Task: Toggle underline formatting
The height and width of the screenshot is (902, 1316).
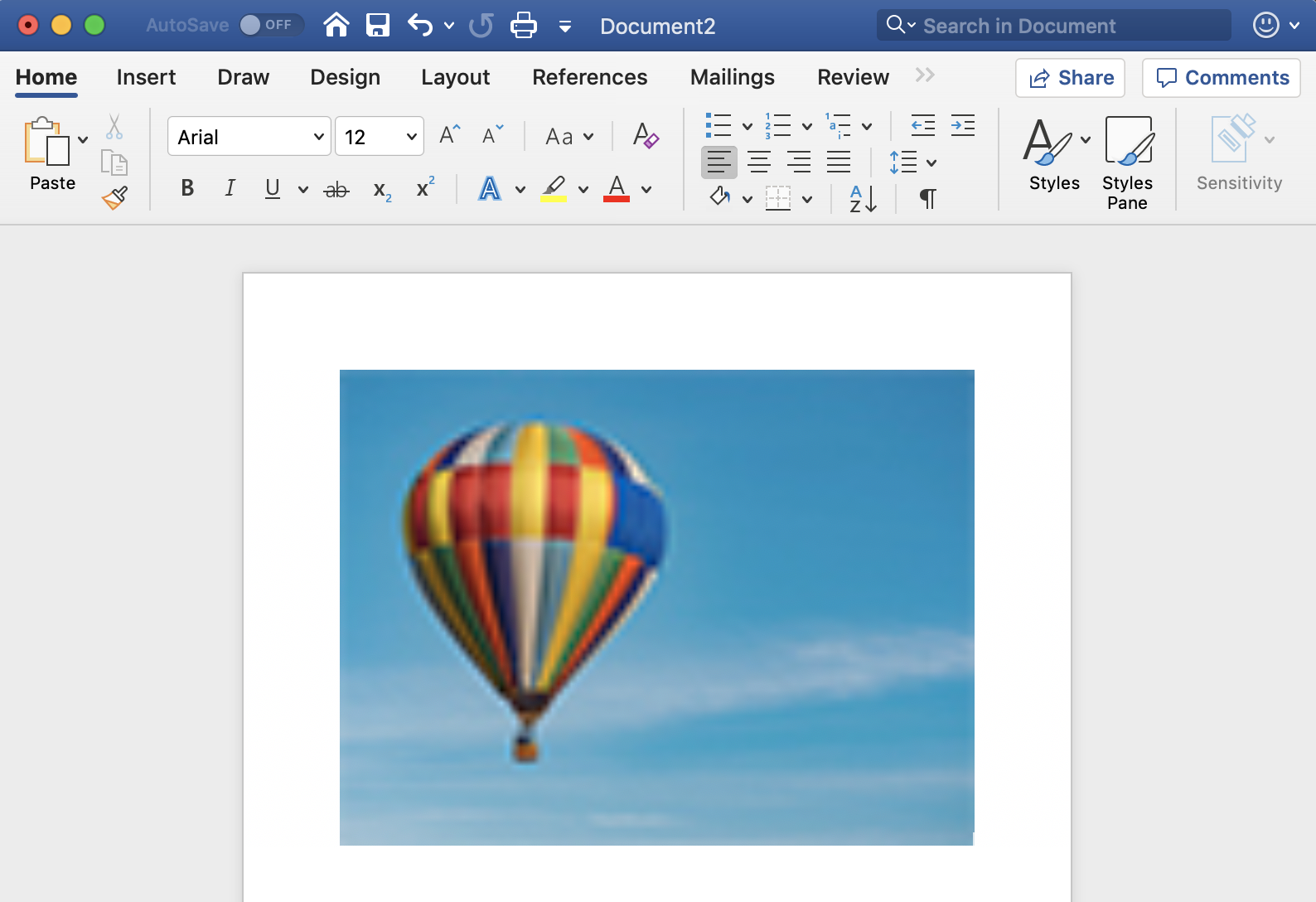Action: click(273, 188)
